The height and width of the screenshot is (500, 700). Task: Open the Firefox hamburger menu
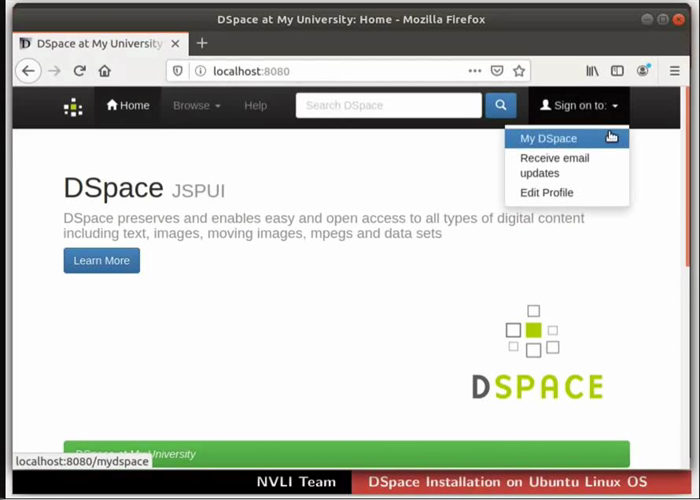tap(675, 71)
